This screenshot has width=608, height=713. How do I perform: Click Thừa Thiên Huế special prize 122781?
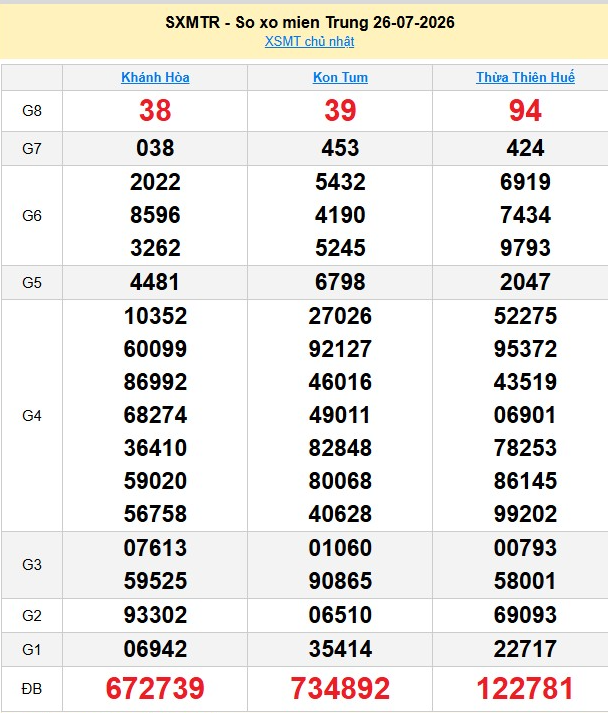(525, 688)
